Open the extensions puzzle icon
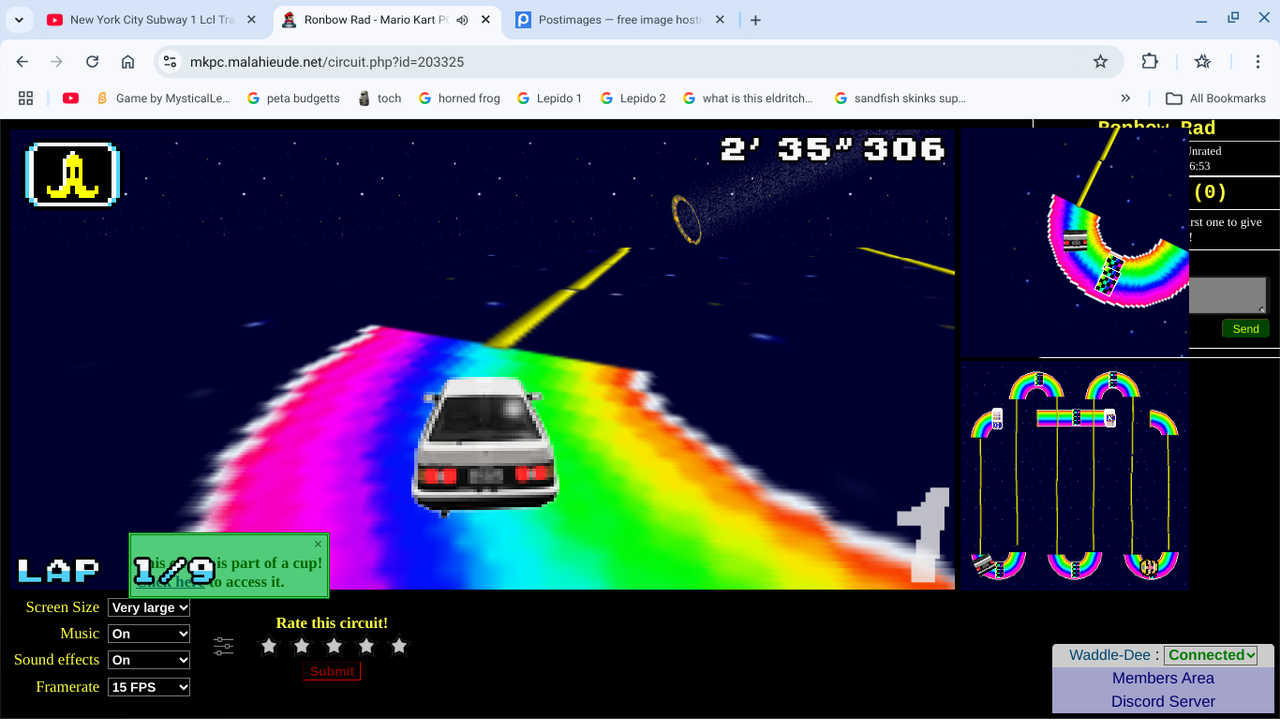Viewport: 1280px width, 720px height. (x=1150, y=61)
